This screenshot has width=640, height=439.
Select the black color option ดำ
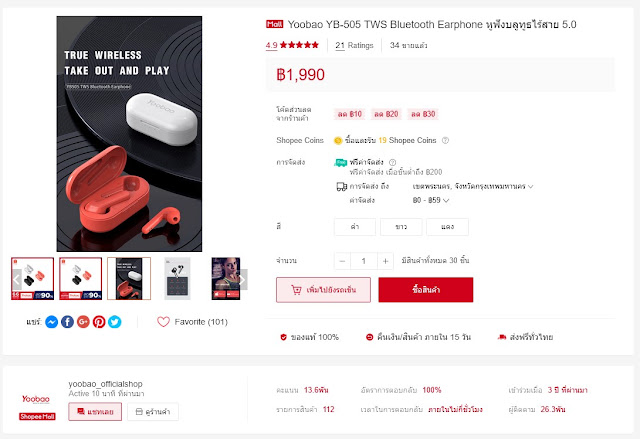[x=355, y=227]
